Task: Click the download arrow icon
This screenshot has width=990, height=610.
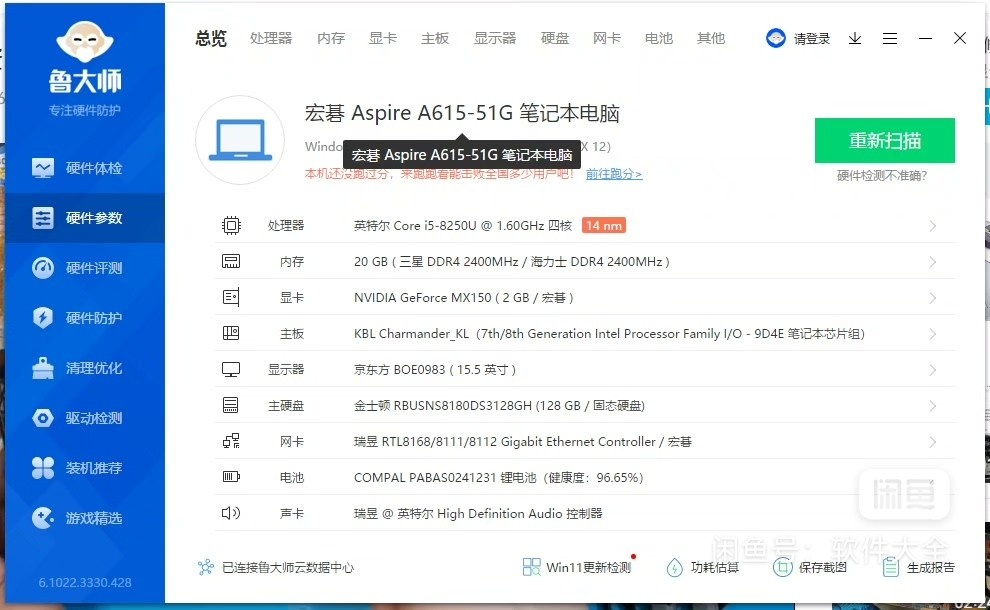Action: point(855,39)
